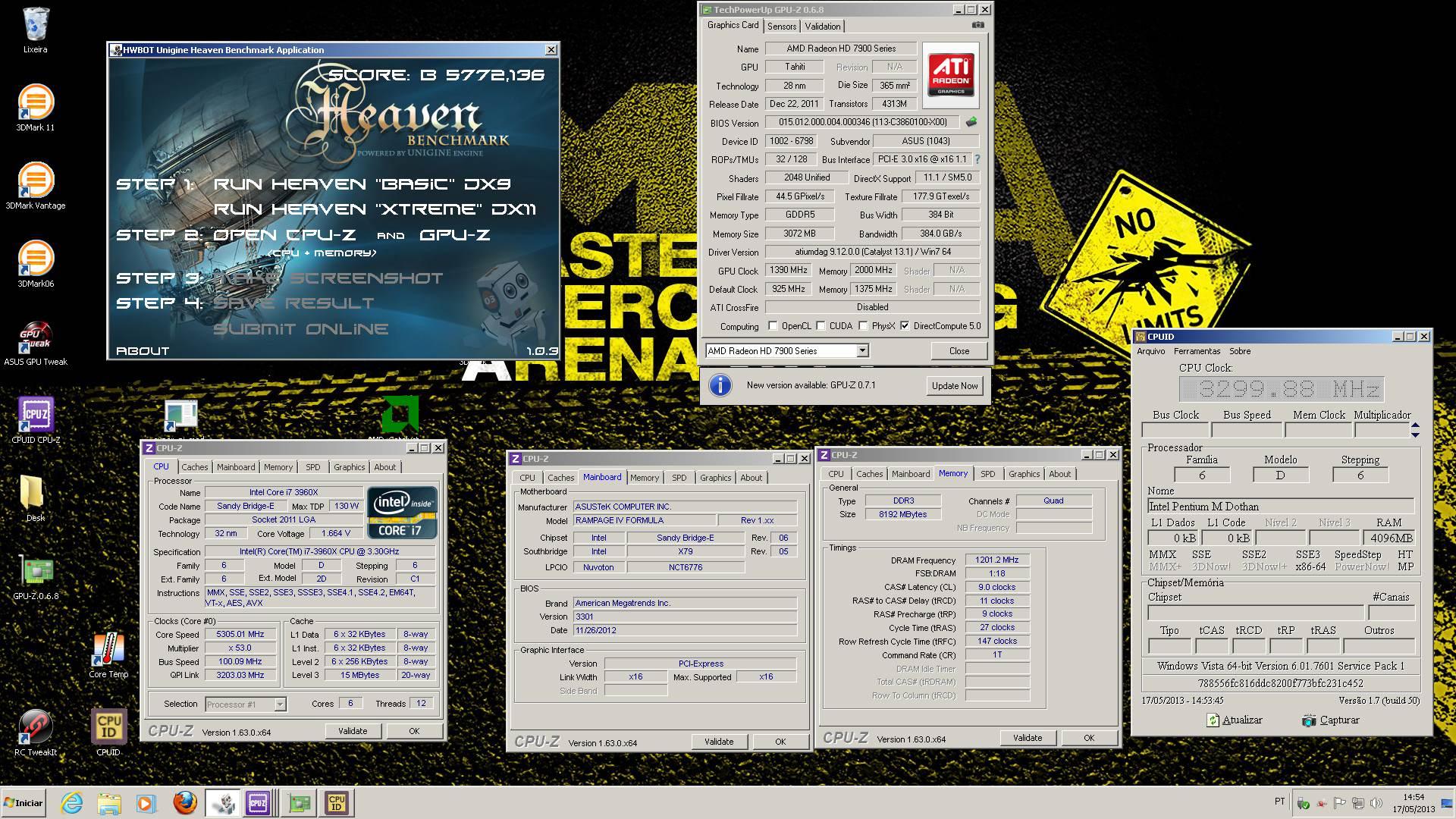Image resolution: width=1456 pixels, height=819 pixels.
Task: Click Save Result in Heaven app
Action: point(293,303)
